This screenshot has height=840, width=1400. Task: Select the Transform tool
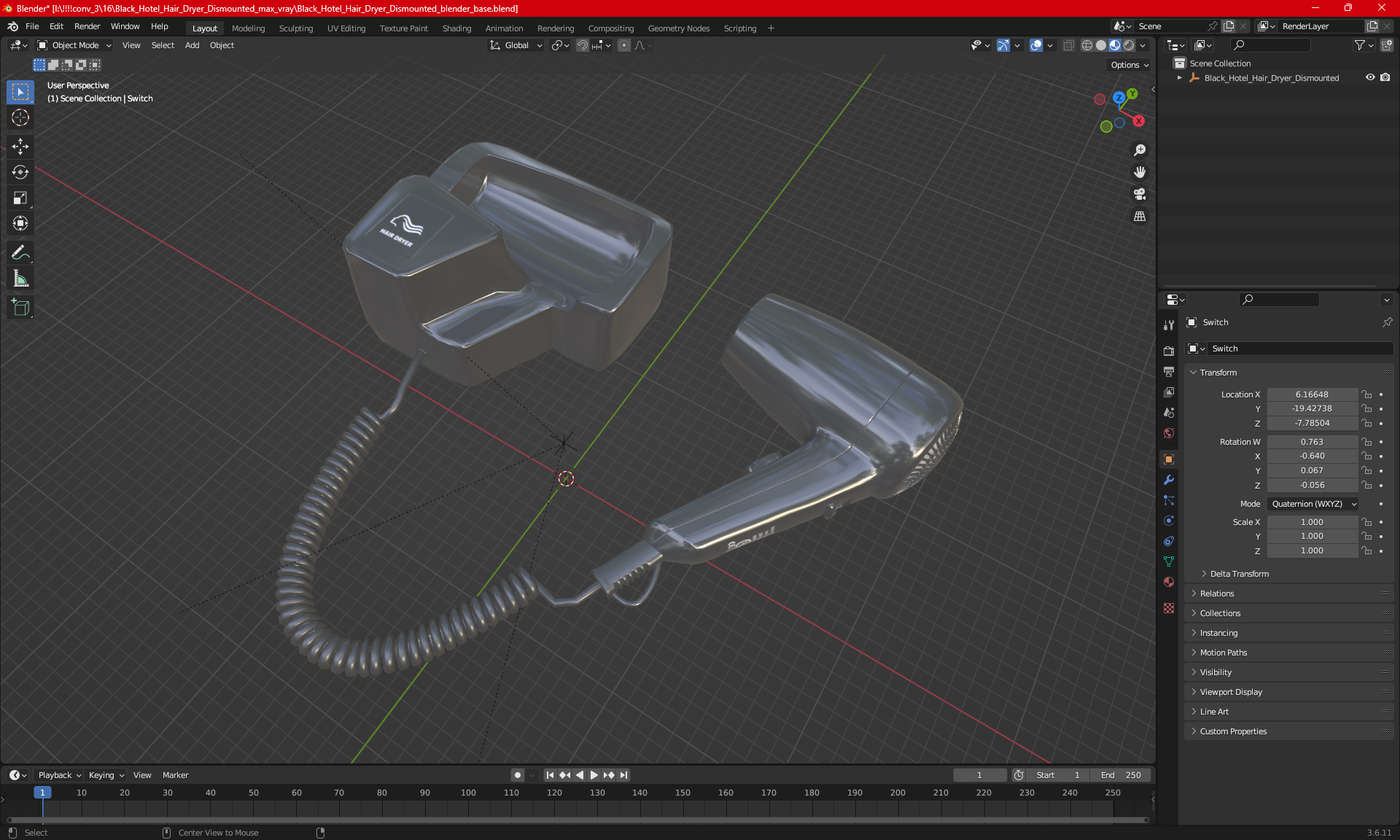pyautogui.click(x=20, y=223)
